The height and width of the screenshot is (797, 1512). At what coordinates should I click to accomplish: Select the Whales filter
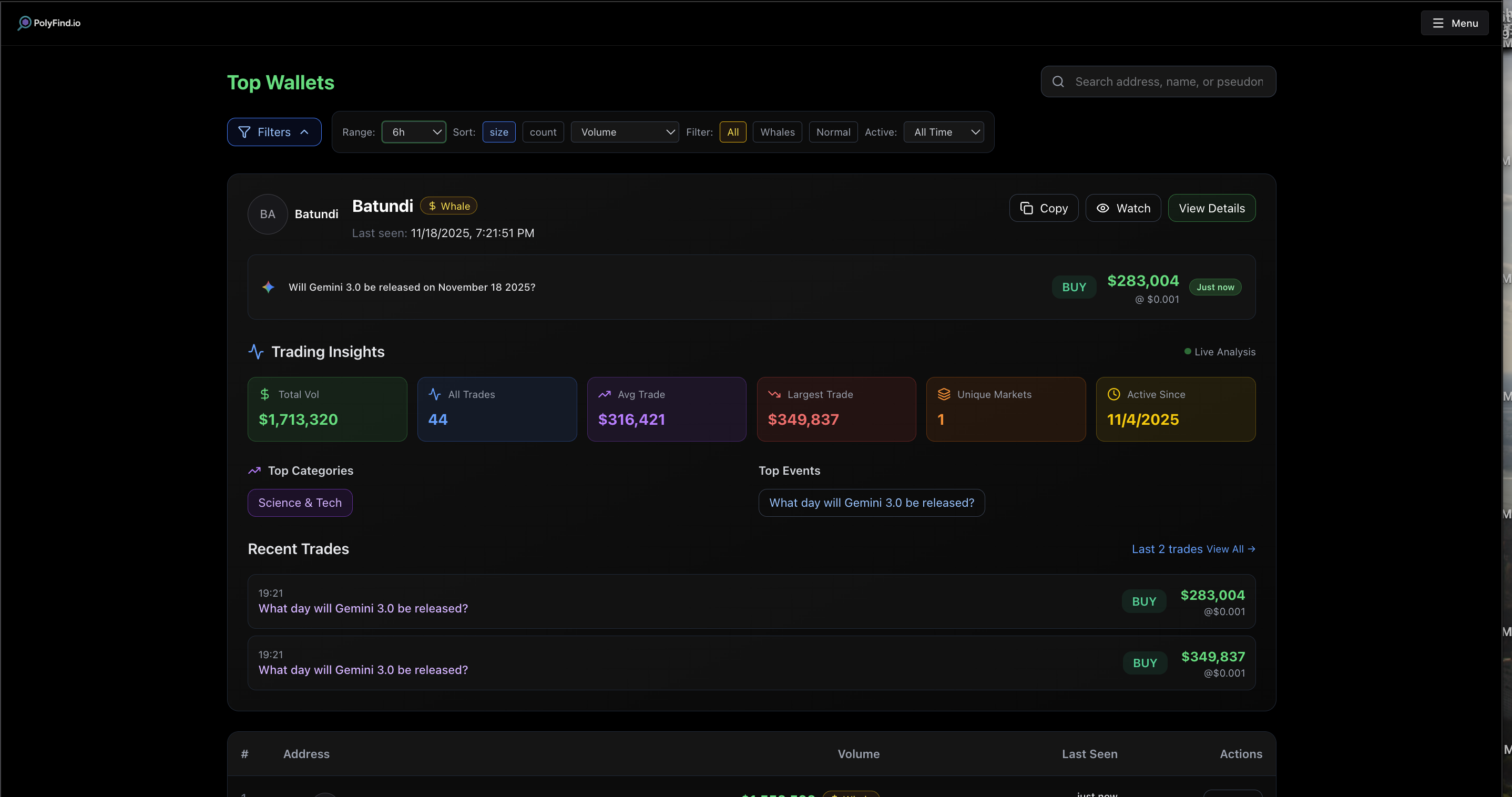point(777,132)
